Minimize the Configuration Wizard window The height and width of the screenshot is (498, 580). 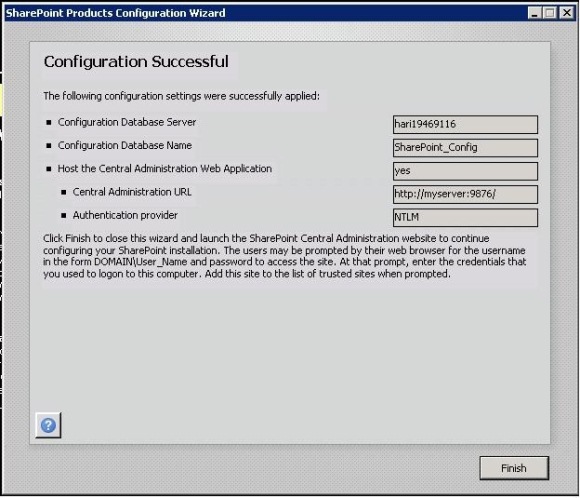coord(534,13)
